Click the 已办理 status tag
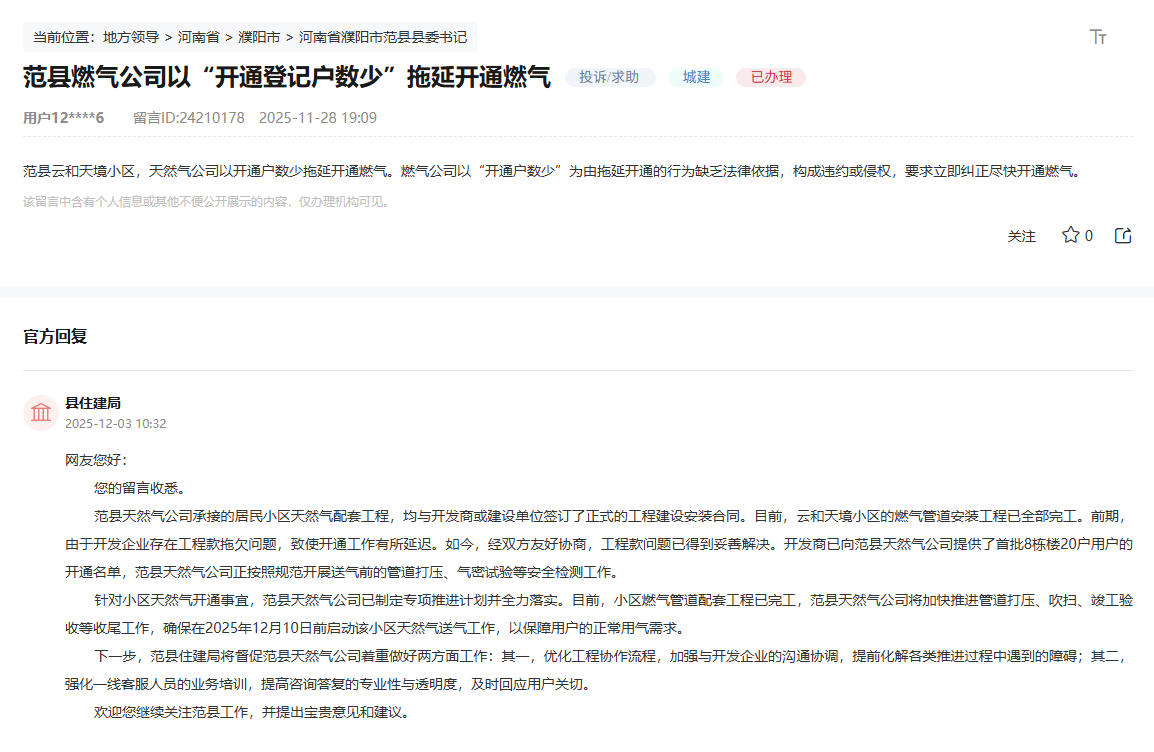 point(770,77)
